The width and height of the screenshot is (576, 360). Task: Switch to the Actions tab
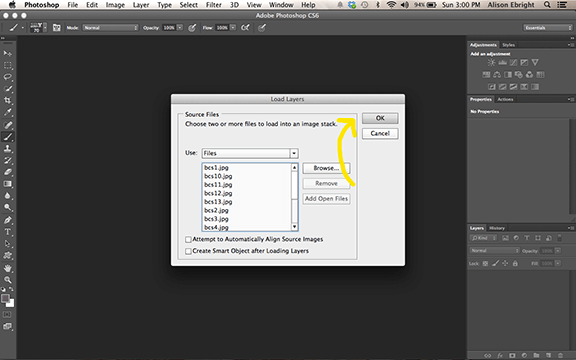[x=505, y=99]
